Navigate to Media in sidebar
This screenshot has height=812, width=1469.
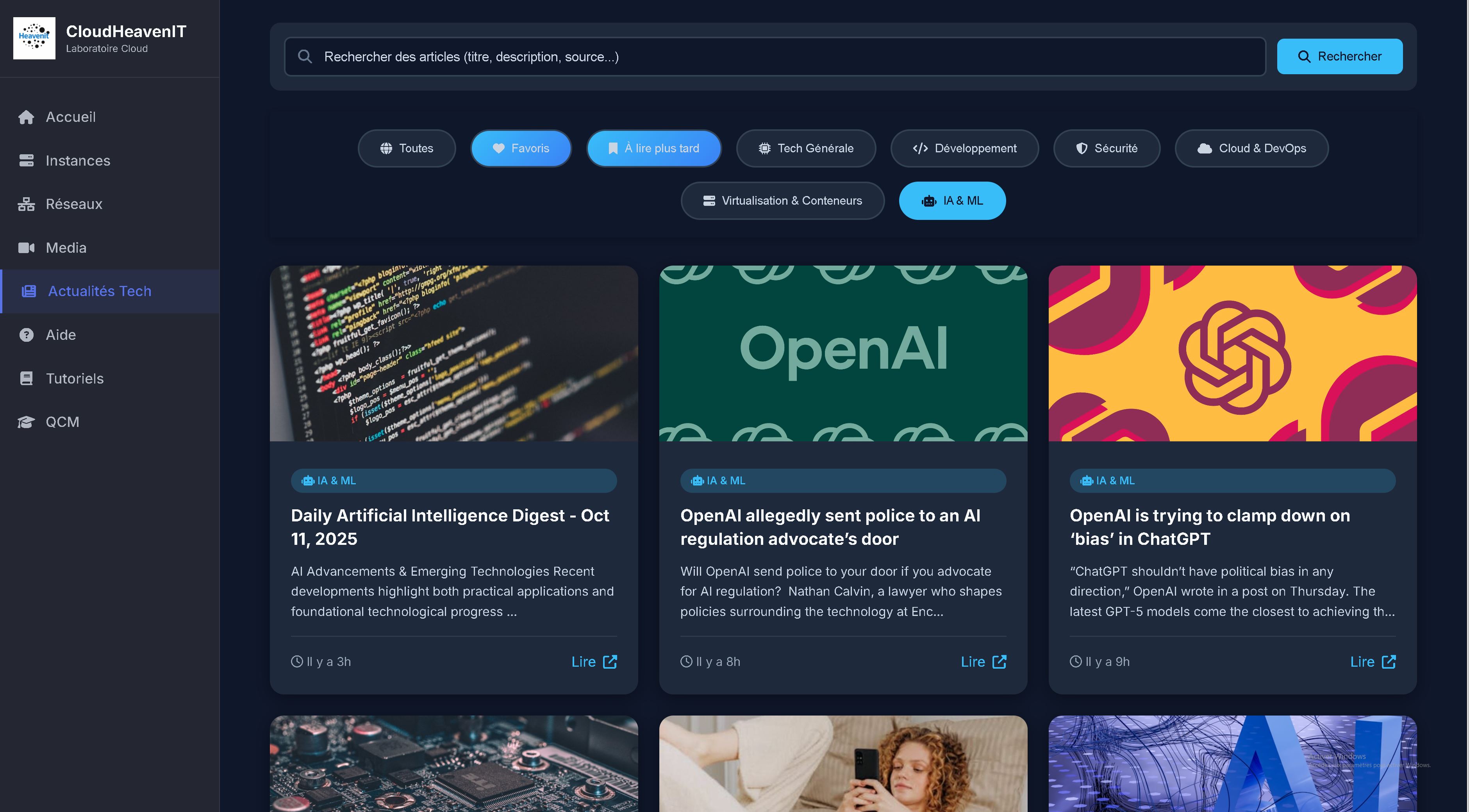point(110,248)
